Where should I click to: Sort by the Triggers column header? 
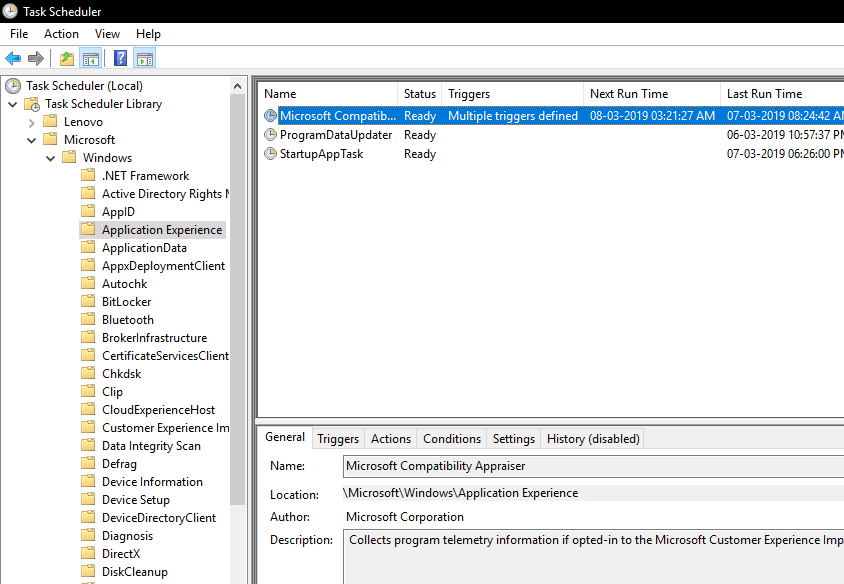point(512,94)
